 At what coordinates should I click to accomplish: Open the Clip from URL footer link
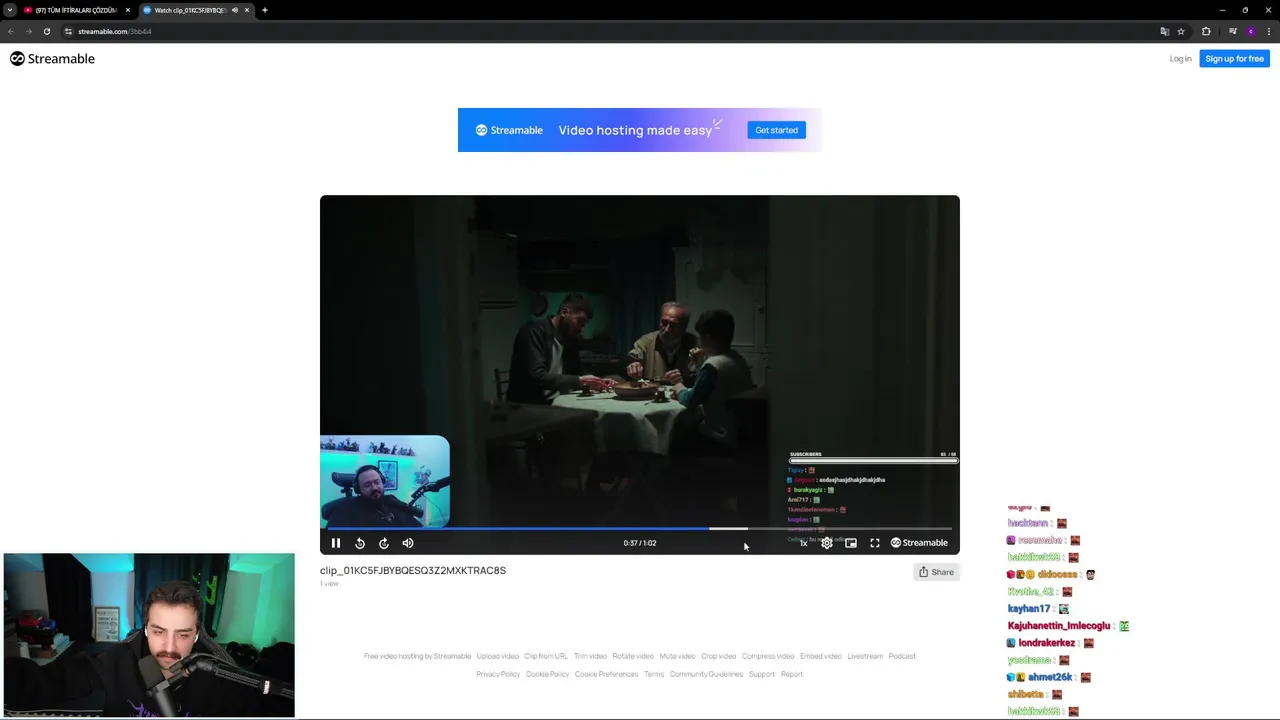pyautogui.click(x=546, y=656)
